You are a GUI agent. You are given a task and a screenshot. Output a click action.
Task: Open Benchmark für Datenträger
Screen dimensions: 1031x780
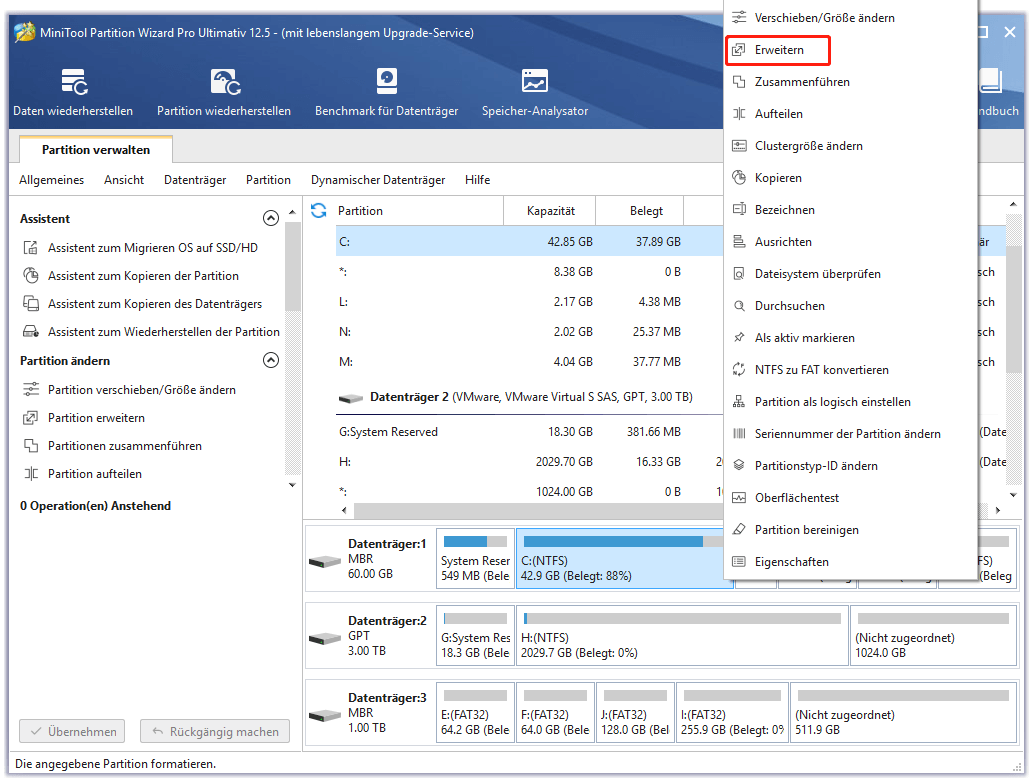tap(387, 92)
